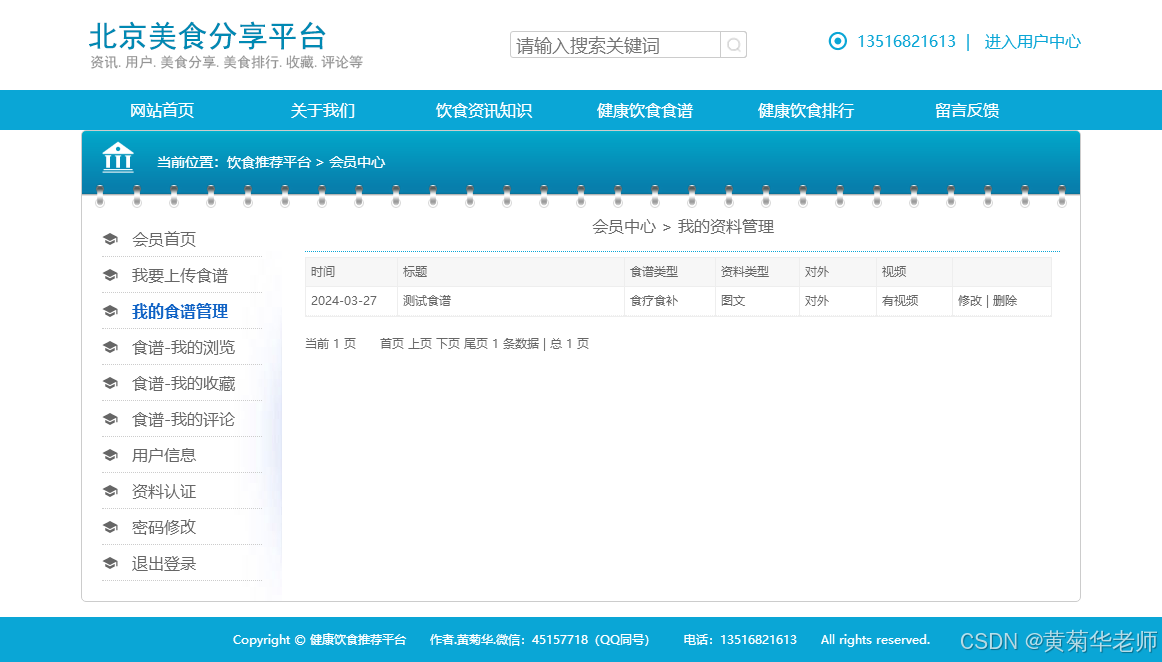The image size is (1162, 662).
Task: Click the icon next to 密码修改
Action: click(x=110, y=526)
